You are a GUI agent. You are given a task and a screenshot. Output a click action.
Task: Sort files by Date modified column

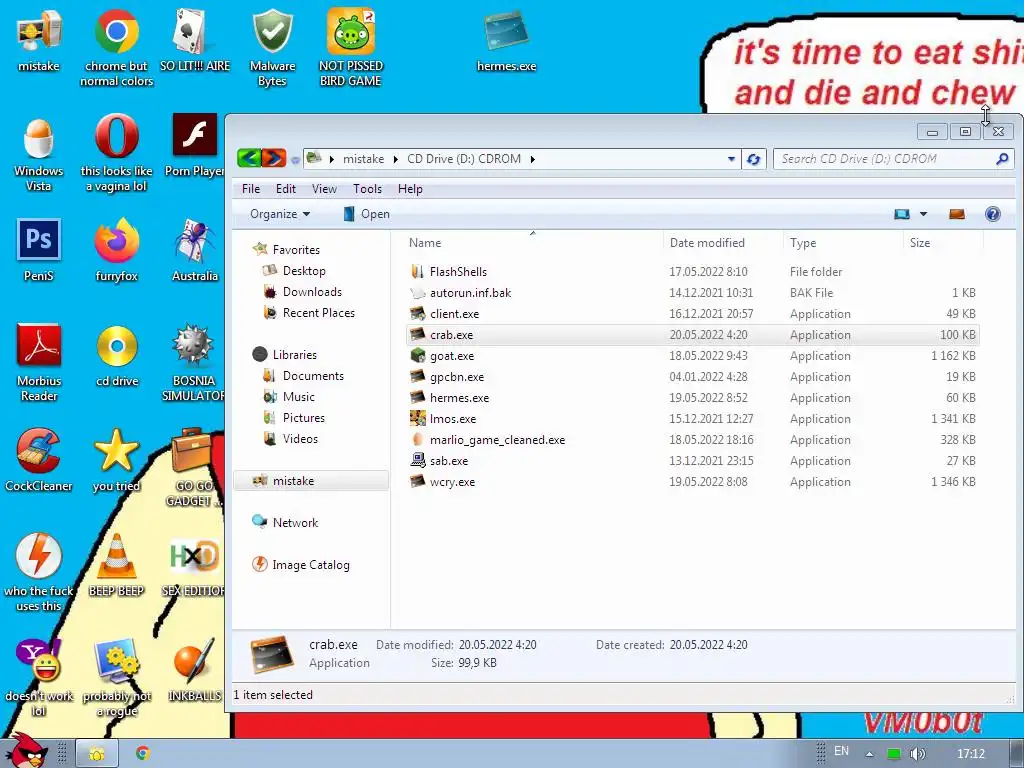[x=723, y=243]
